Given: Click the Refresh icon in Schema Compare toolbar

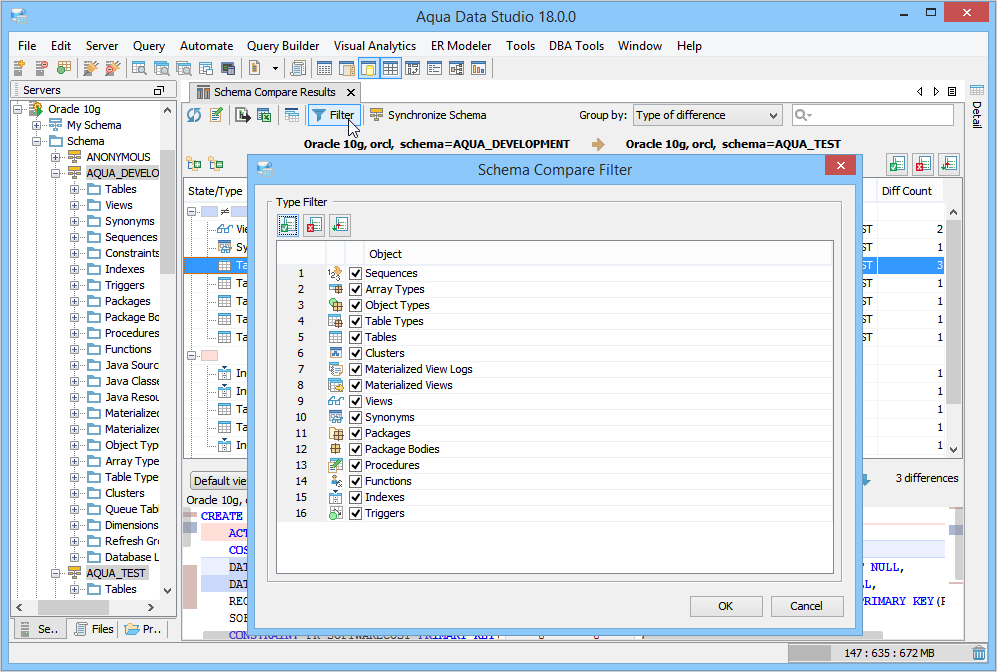Looking at the screenshot, I should (x=194, y=115).
